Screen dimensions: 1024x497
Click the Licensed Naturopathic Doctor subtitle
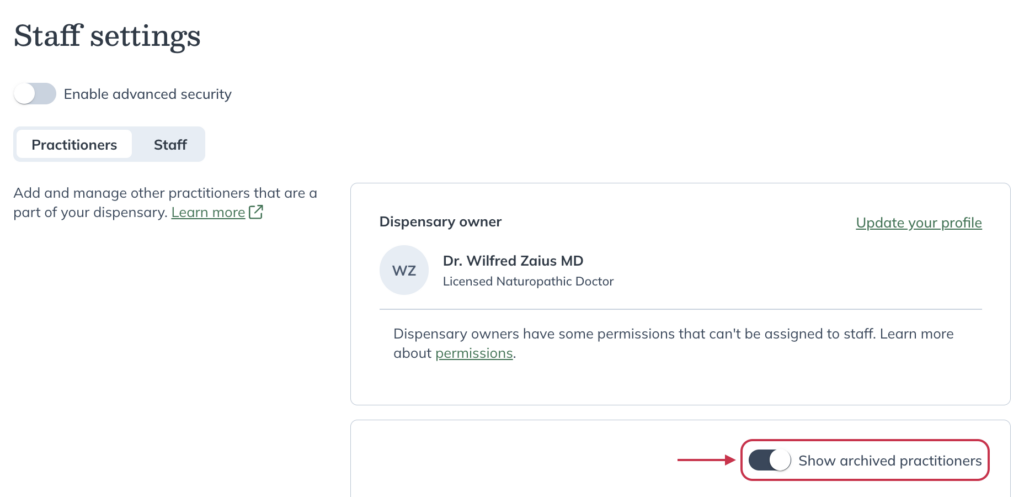[528, 281]
